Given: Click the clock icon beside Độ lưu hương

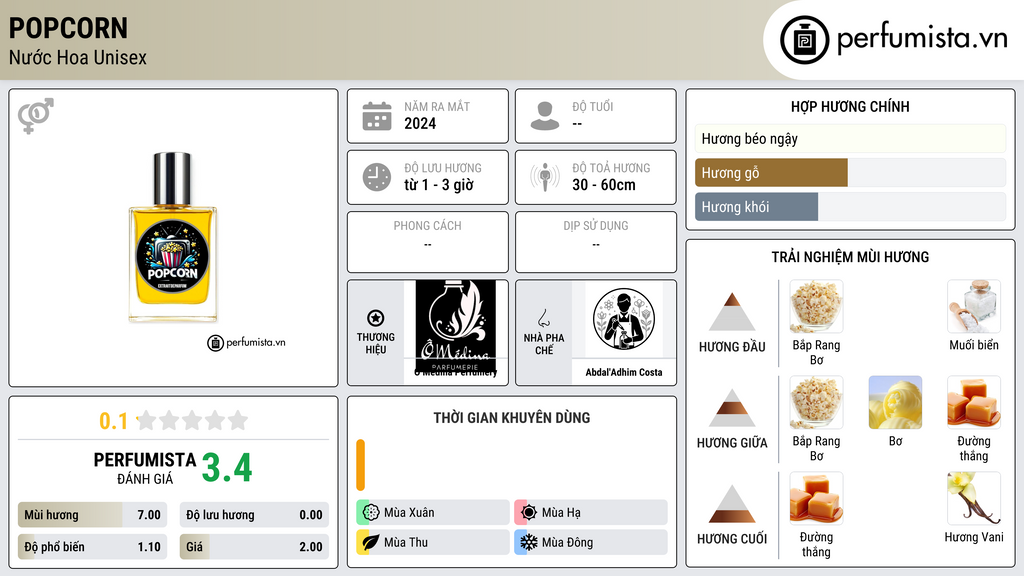Looking at the screenshot, I should (x=377, y=177).
